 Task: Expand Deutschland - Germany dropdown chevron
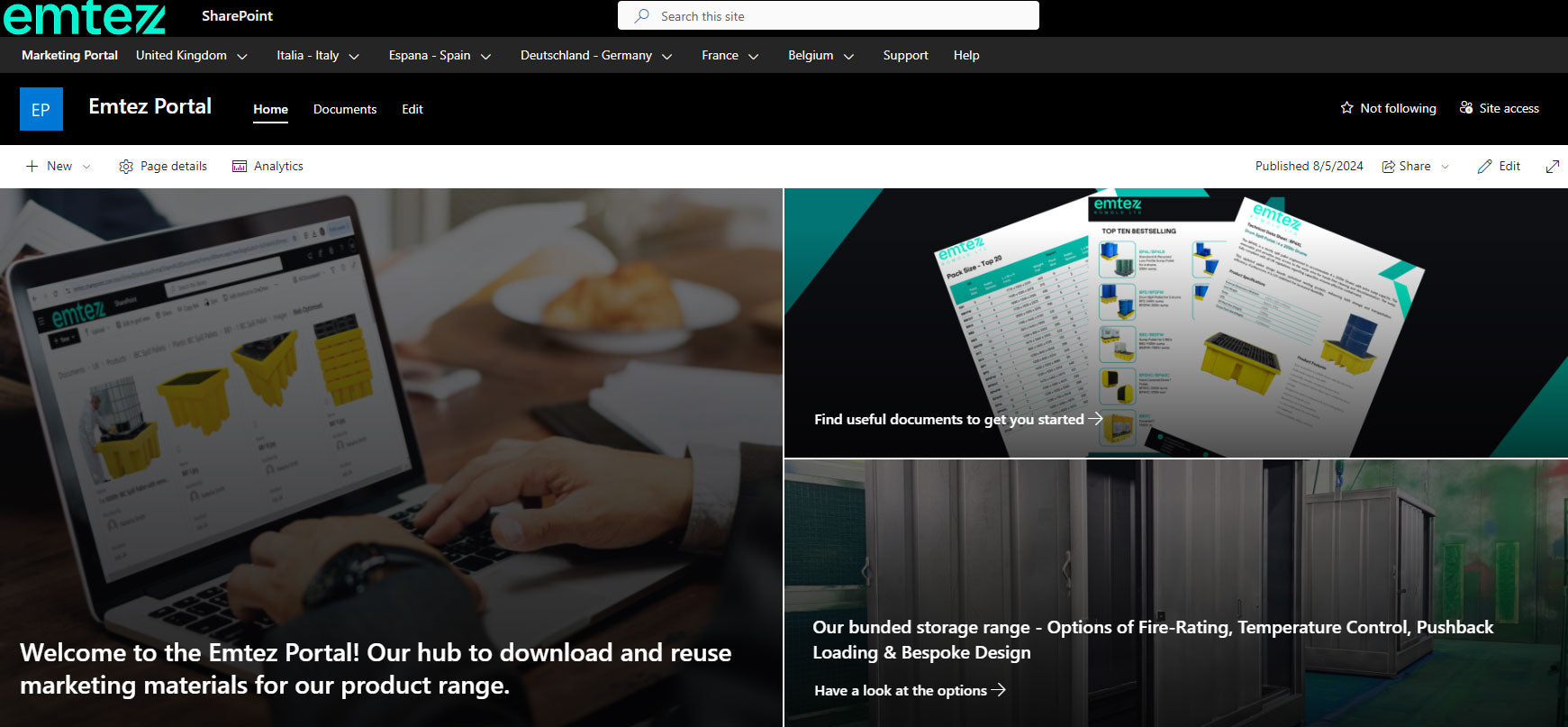tap(667, 56)
